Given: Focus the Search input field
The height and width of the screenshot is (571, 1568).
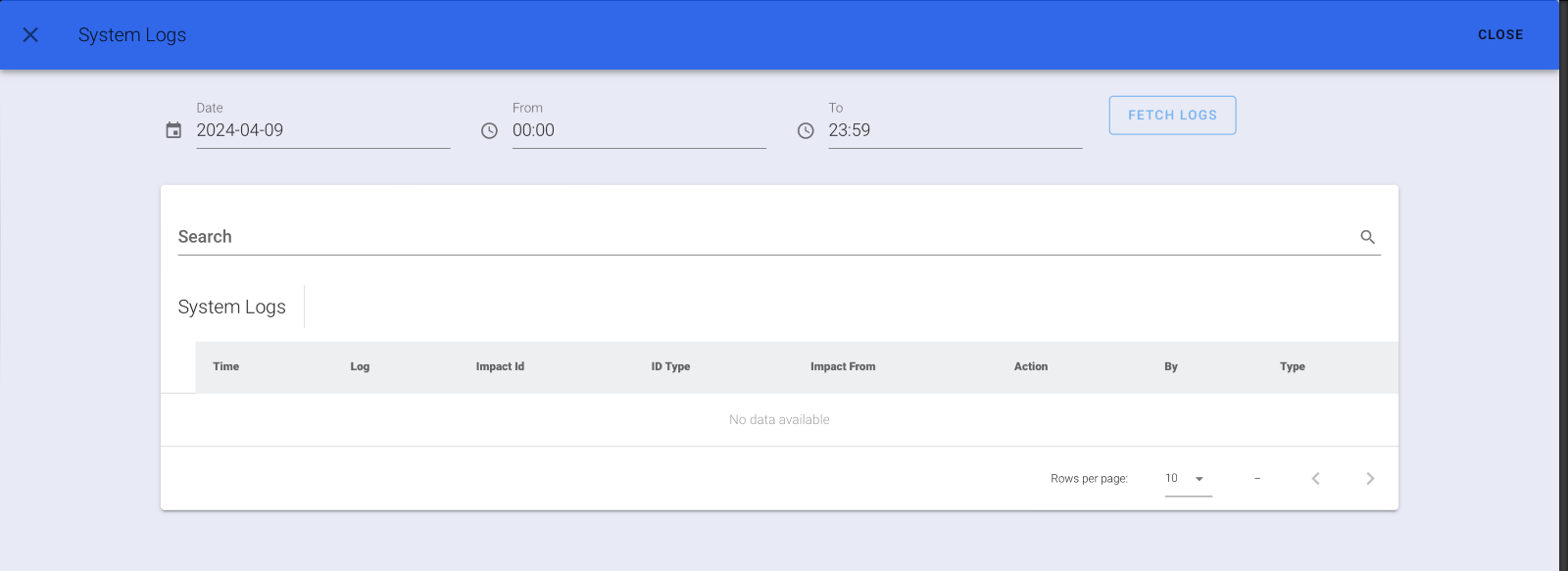Looking at the screenshot, I should coord(764,237).
